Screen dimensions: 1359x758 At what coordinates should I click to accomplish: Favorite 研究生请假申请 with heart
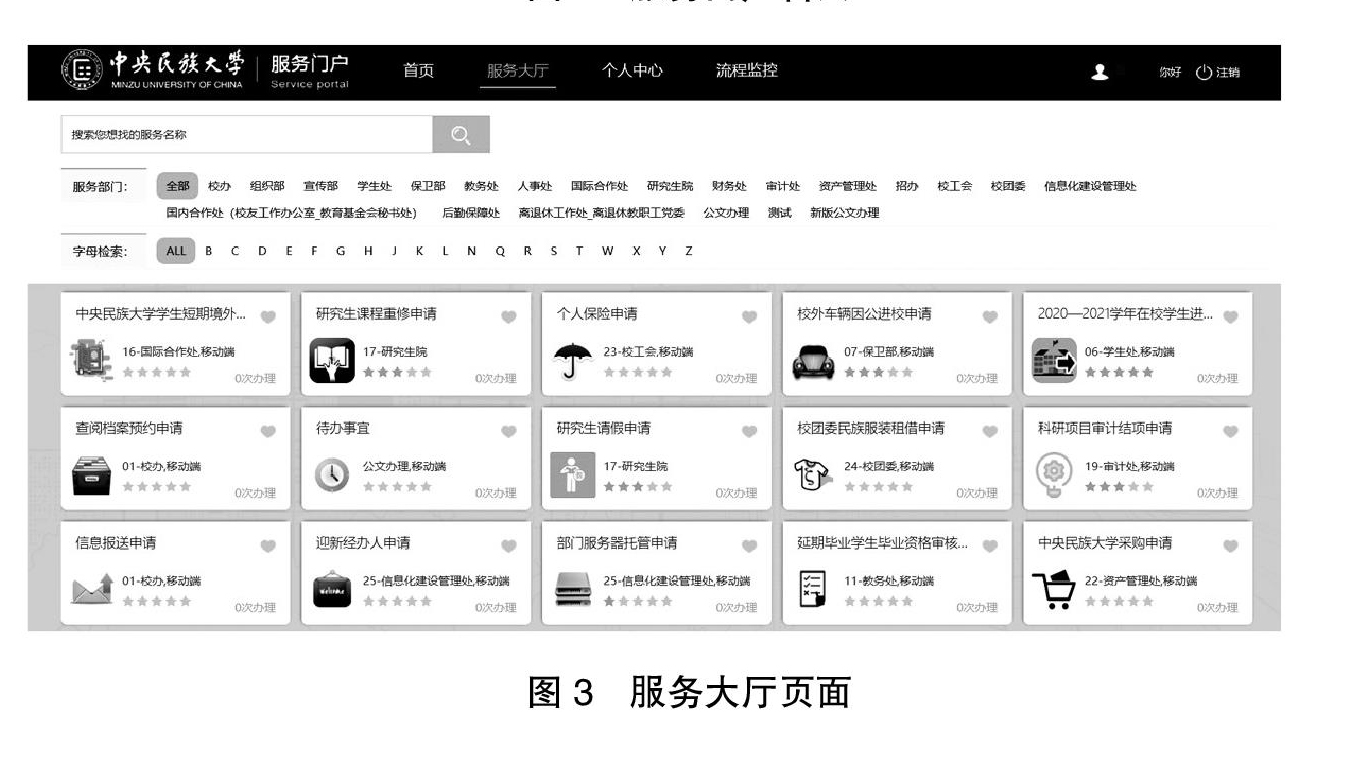tap(749, 431)
